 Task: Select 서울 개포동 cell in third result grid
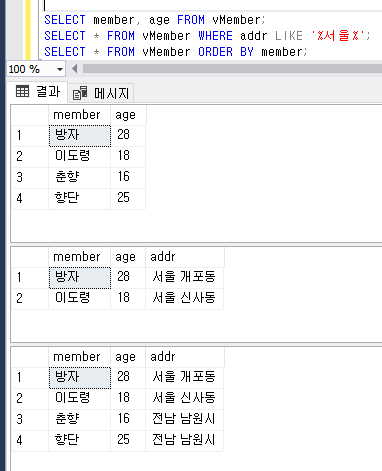coord(184,377)
